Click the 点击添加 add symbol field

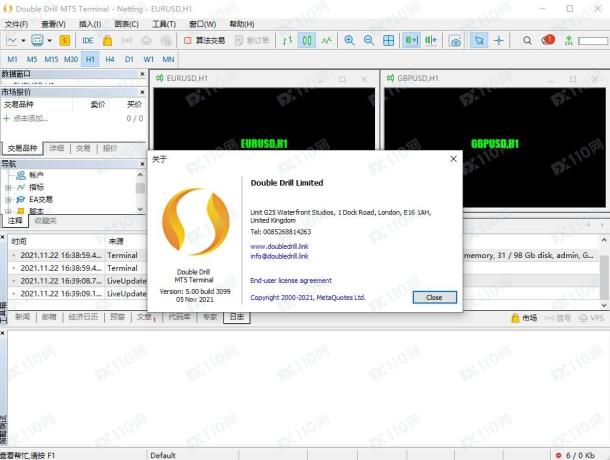(31, 118)
